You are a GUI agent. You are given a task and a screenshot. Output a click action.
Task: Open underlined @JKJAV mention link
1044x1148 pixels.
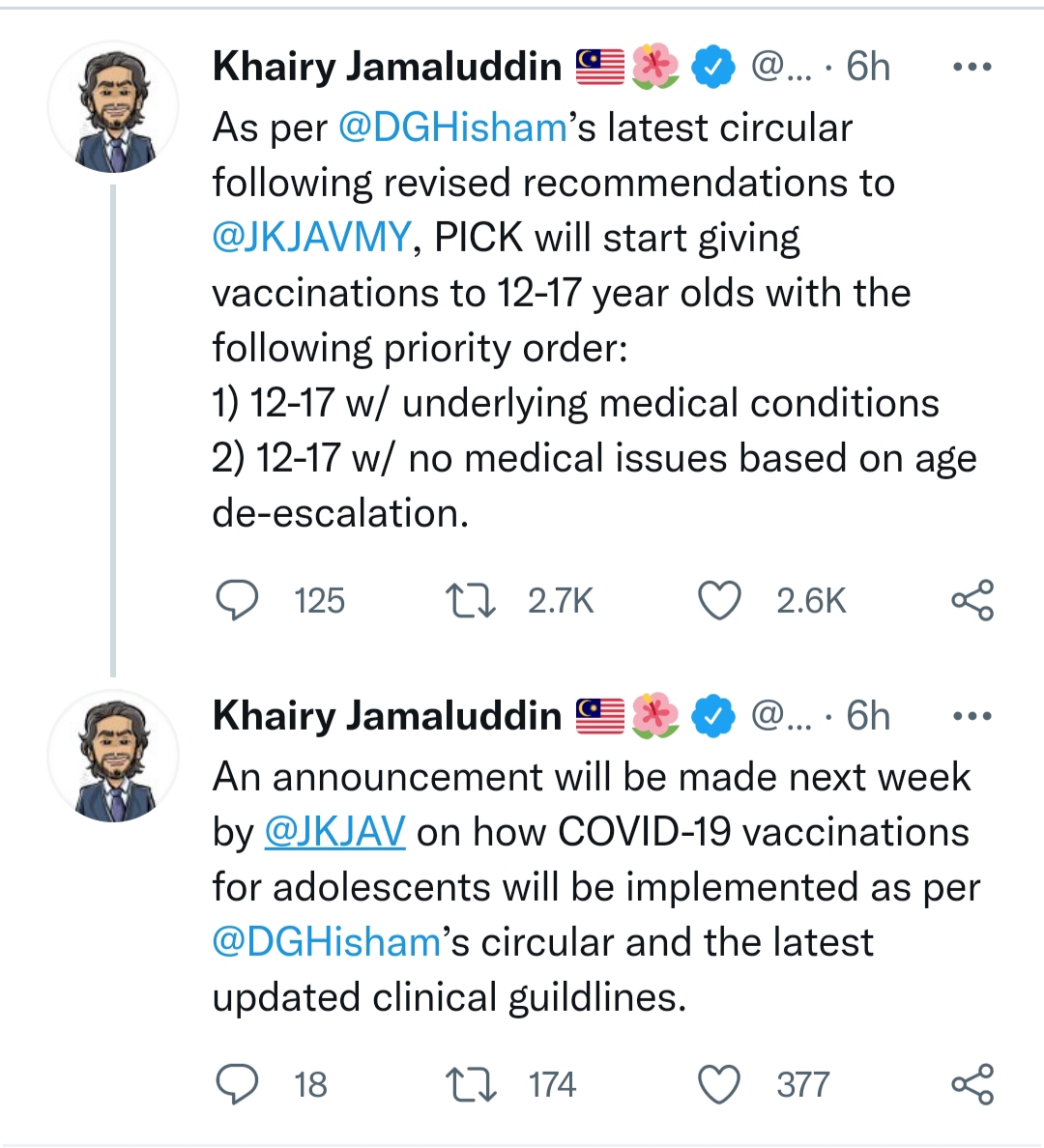334,832
